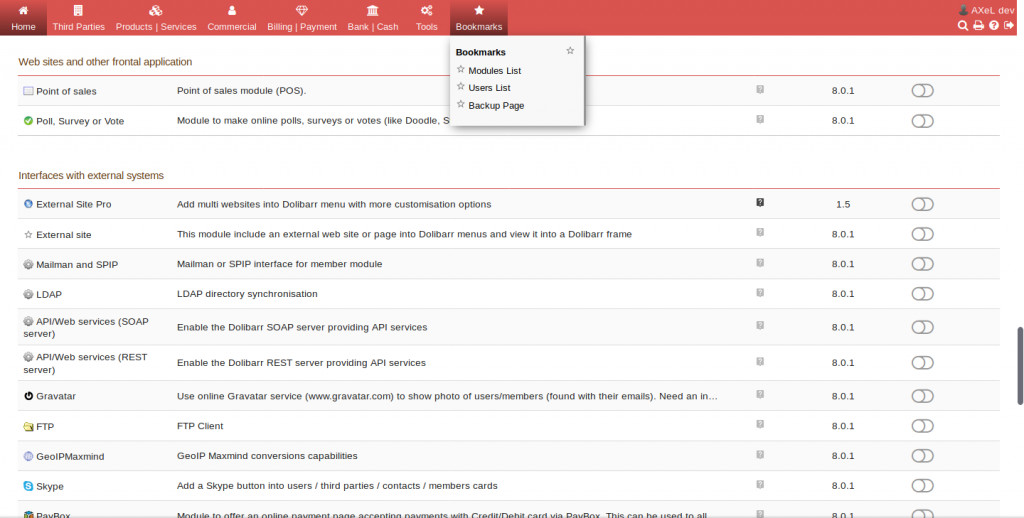
Task: Click the logout arrow icon
Action: pyautogui.click(x=1009, y=25)
